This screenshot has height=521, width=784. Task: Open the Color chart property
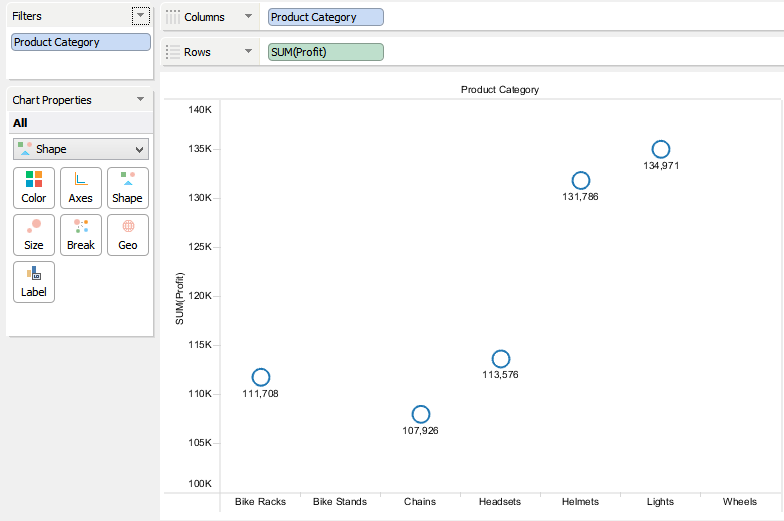click(34, 187)
